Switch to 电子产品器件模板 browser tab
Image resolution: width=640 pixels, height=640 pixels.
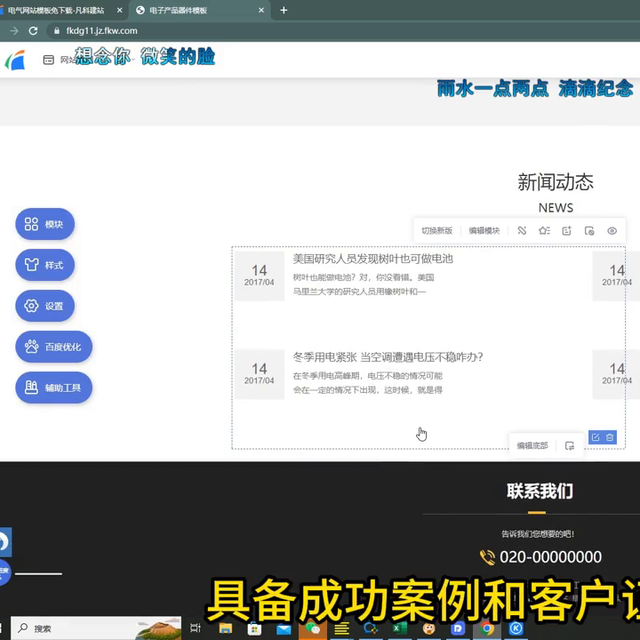coord(178,11)
